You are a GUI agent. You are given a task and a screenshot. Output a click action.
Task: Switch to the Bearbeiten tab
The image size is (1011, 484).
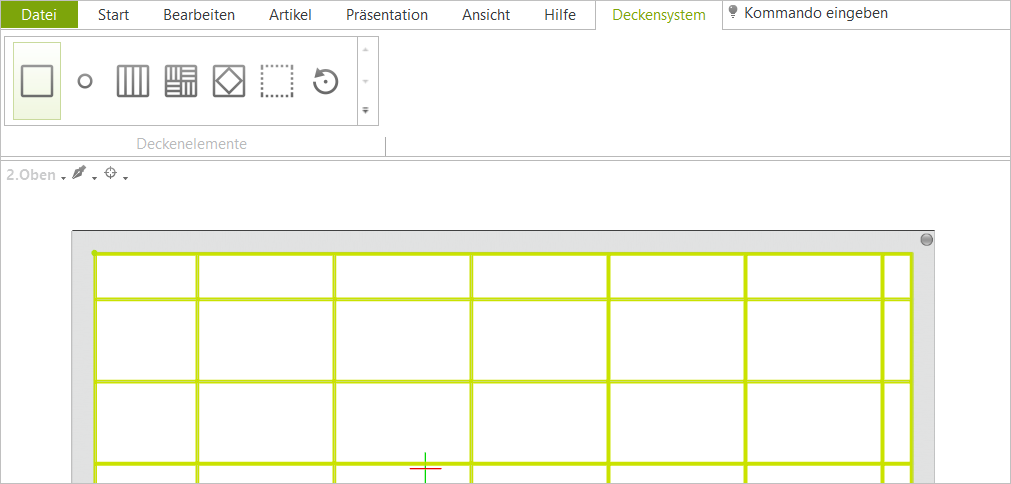pos(199,15)
